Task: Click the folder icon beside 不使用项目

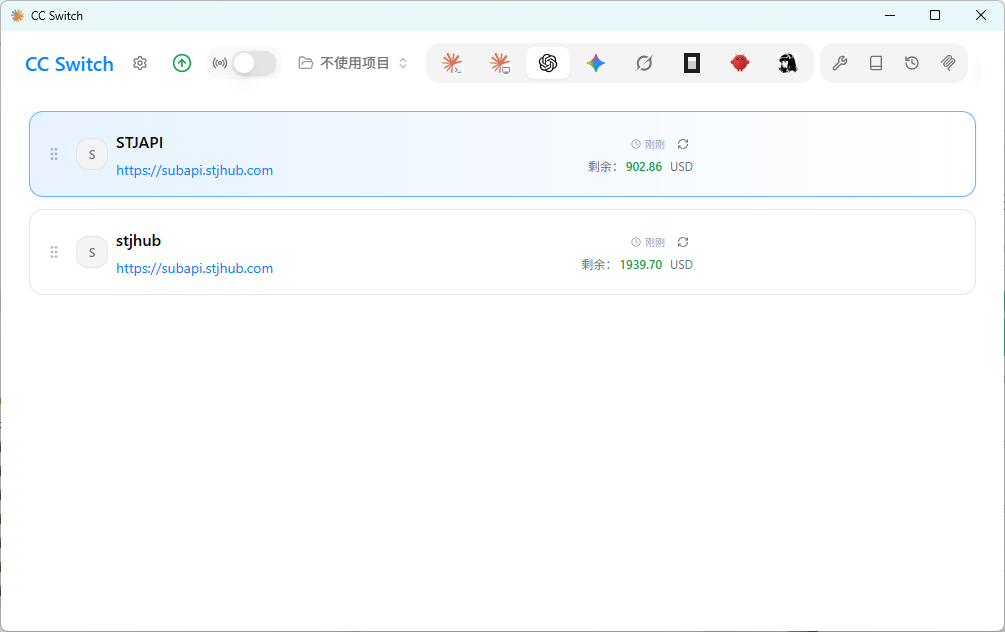Action: (x=306, y=63)
